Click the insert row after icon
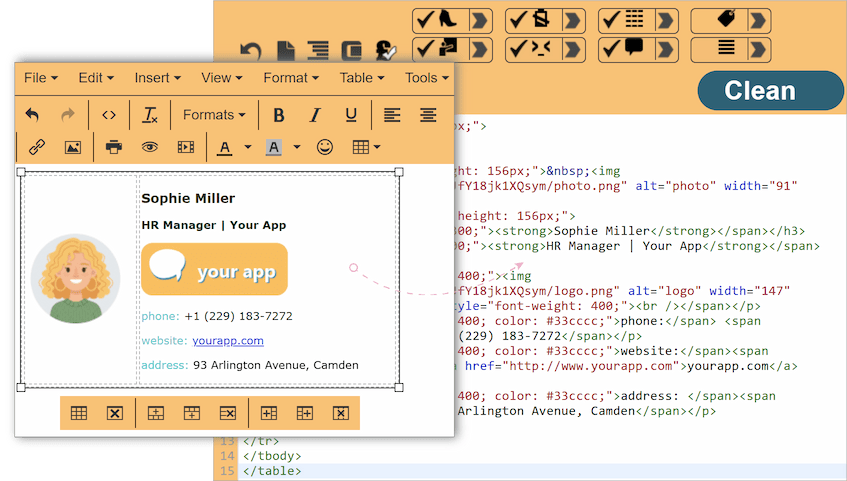Viewport: 847px width, 481px height. point(192,413)
